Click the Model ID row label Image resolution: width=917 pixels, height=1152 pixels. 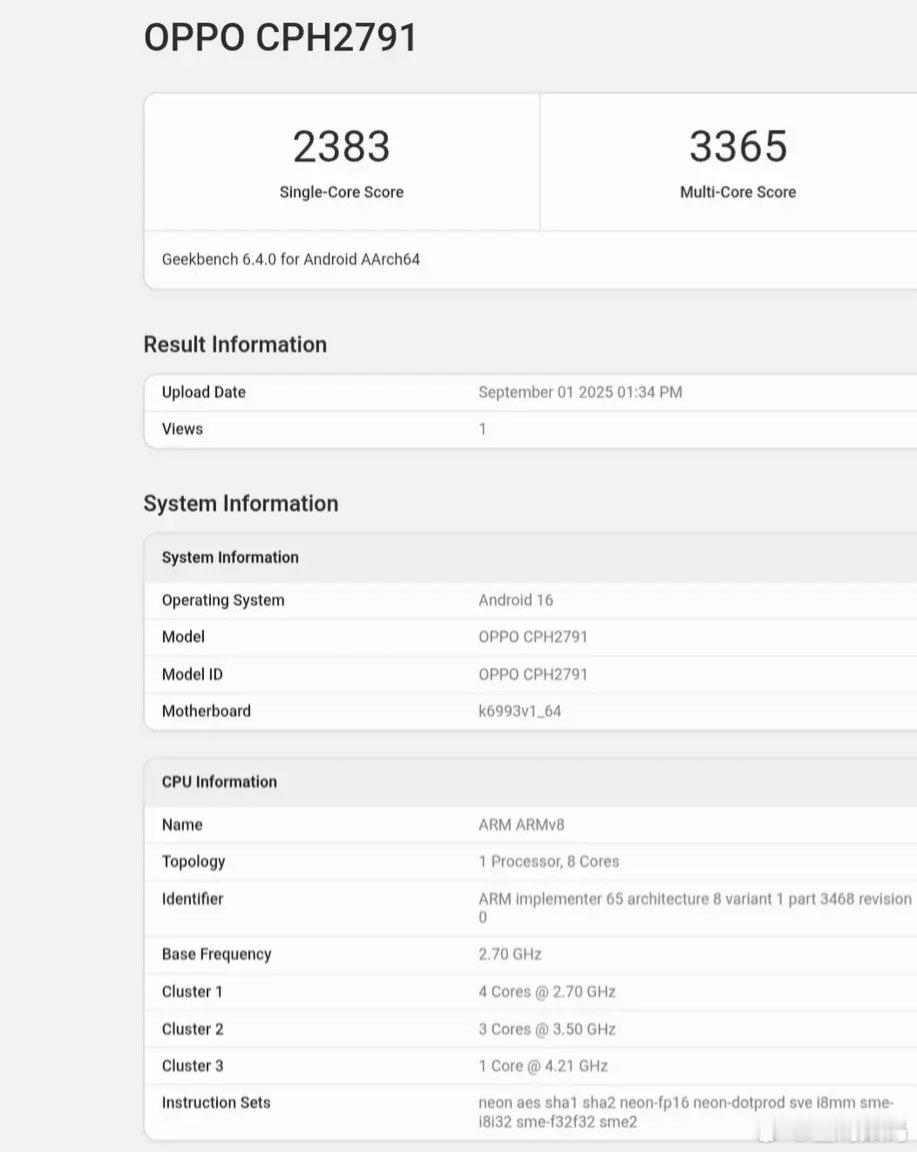click(192, 674)
